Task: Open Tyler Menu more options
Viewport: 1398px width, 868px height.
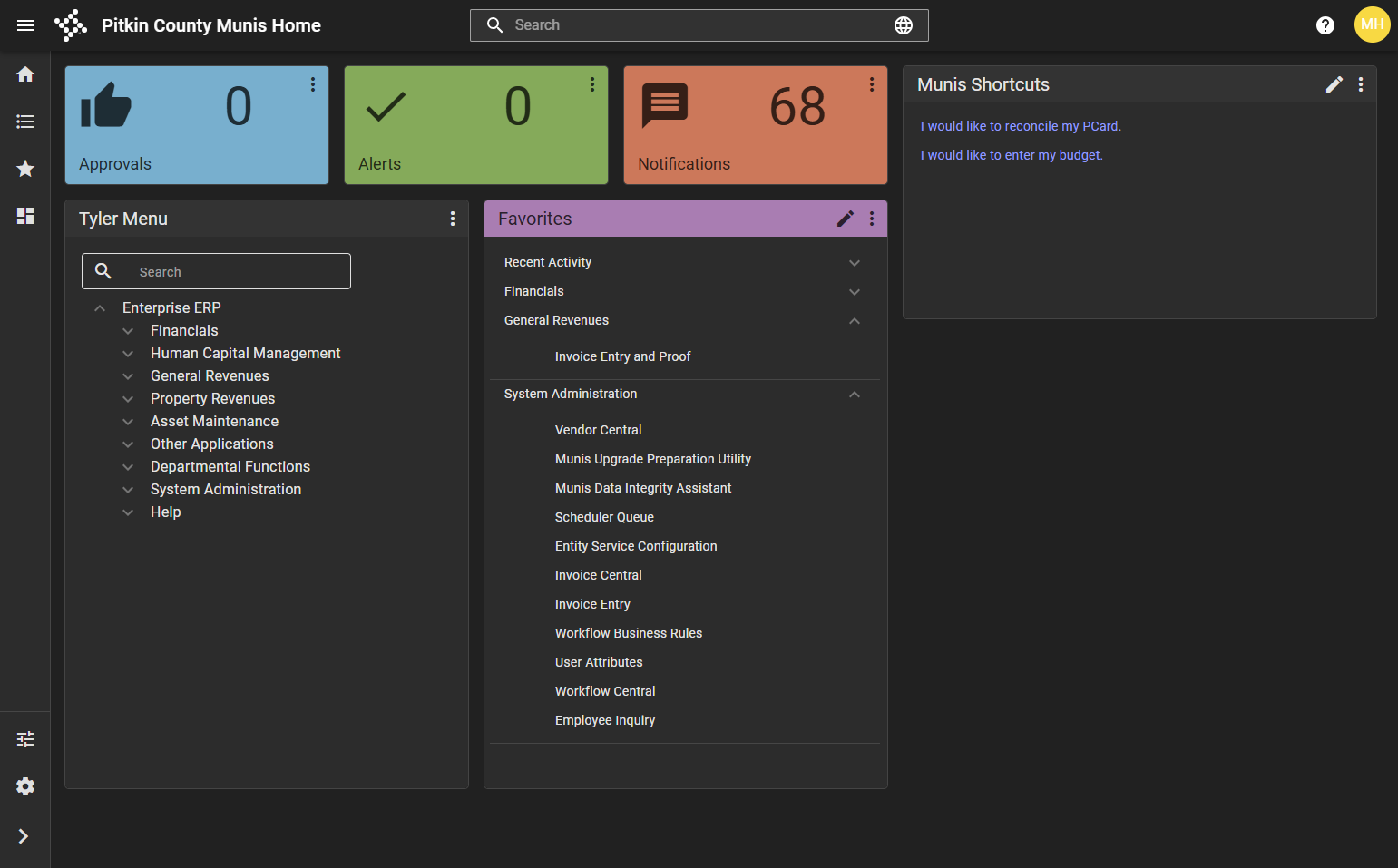Action: pos(453,219)
